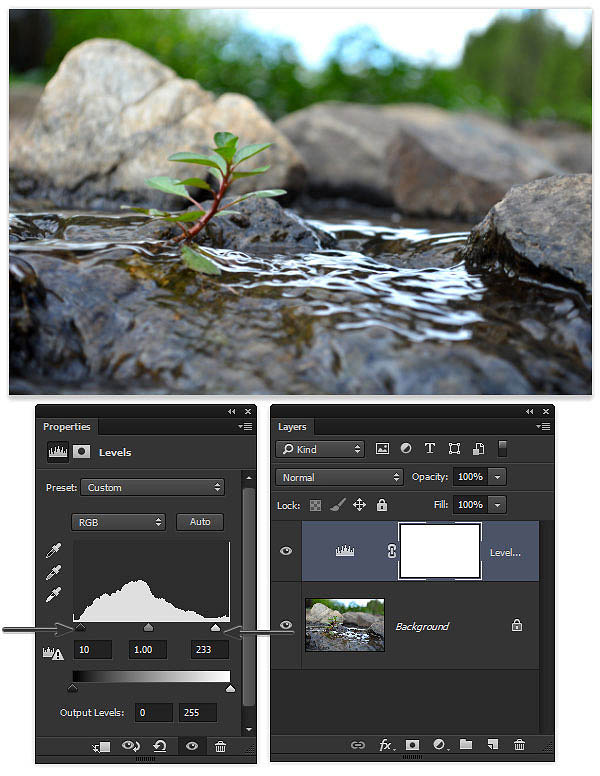Click the type layer filter icon

[x=430, y=448]
